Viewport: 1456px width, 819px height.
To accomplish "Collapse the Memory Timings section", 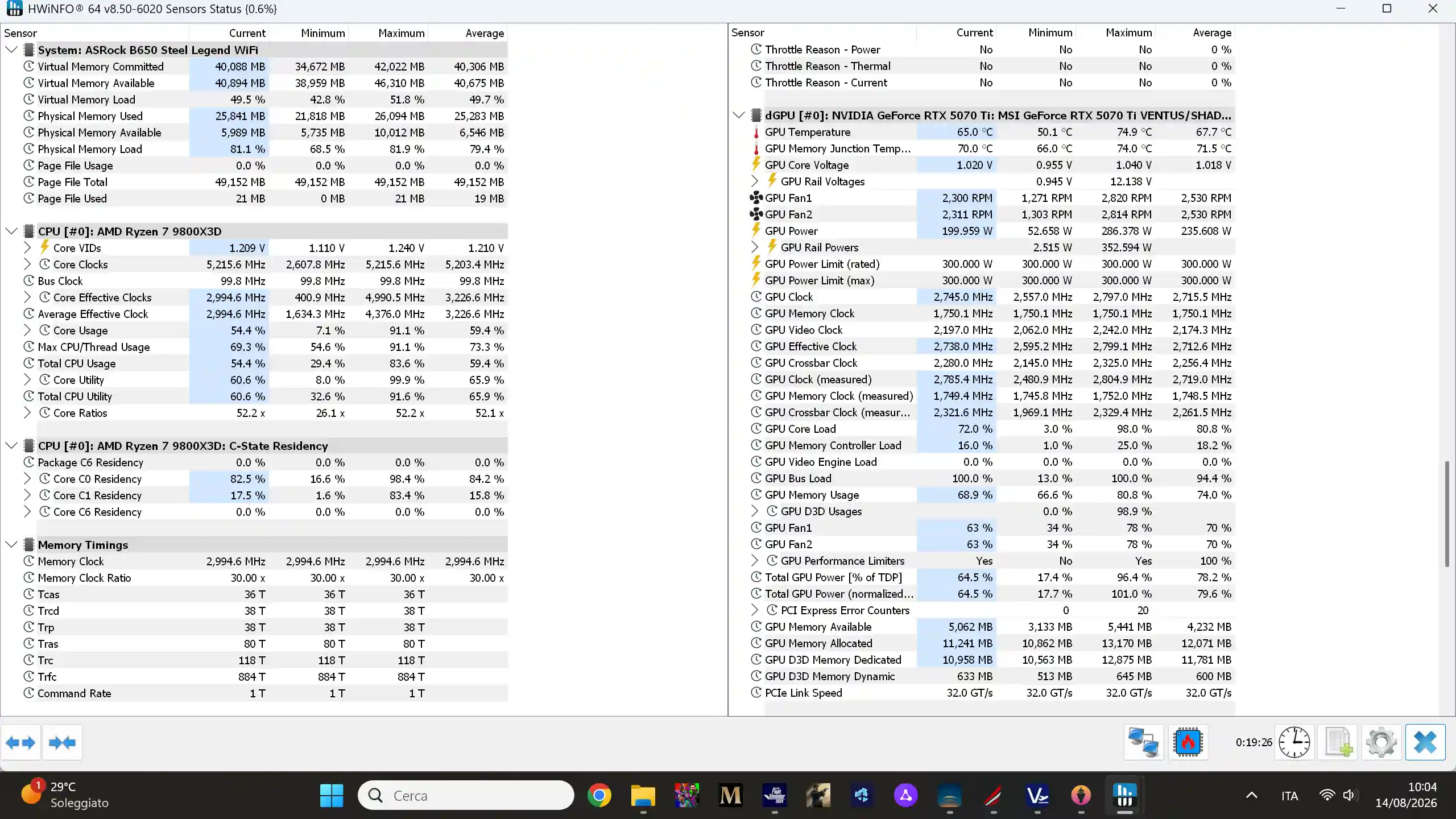I will point(11,545).
